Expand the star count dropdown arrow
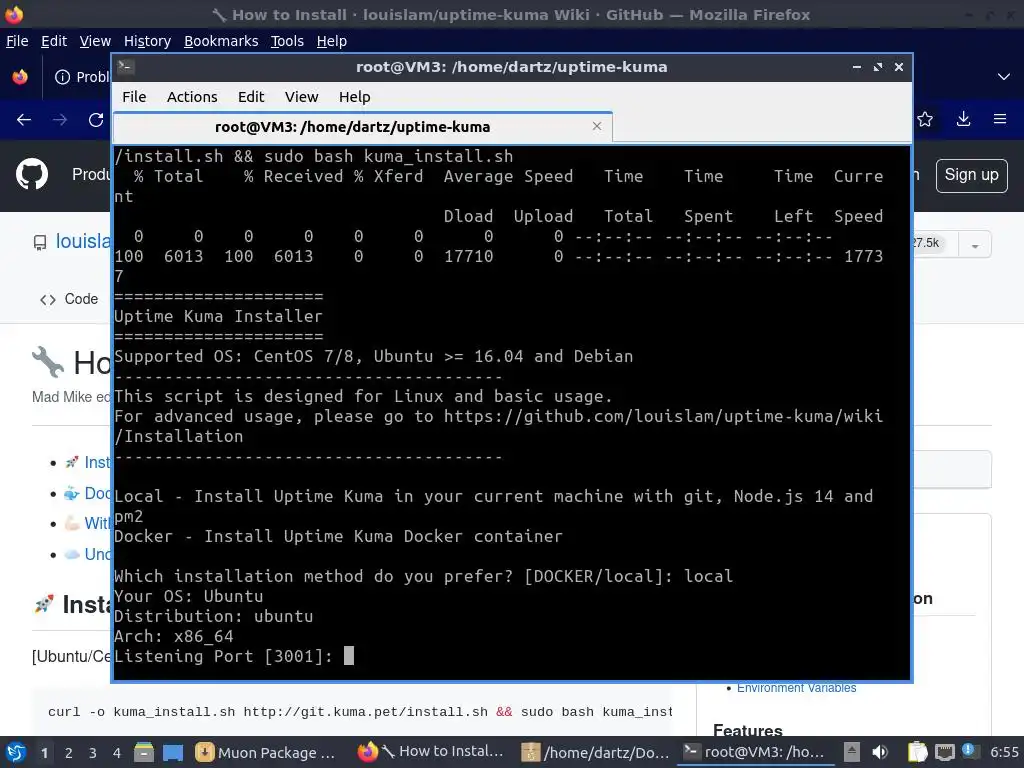Screen dimensions: 1024x768 [974, 246]
